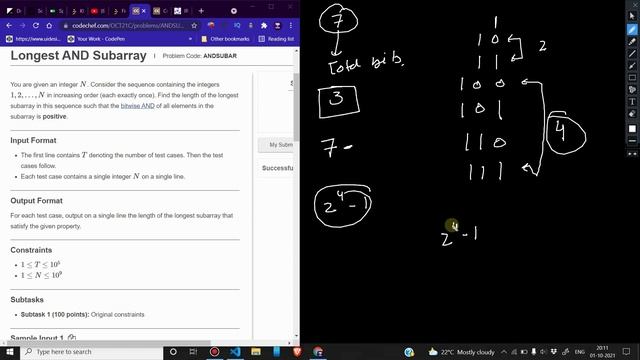Click the taskbar search box

[92, 352]
